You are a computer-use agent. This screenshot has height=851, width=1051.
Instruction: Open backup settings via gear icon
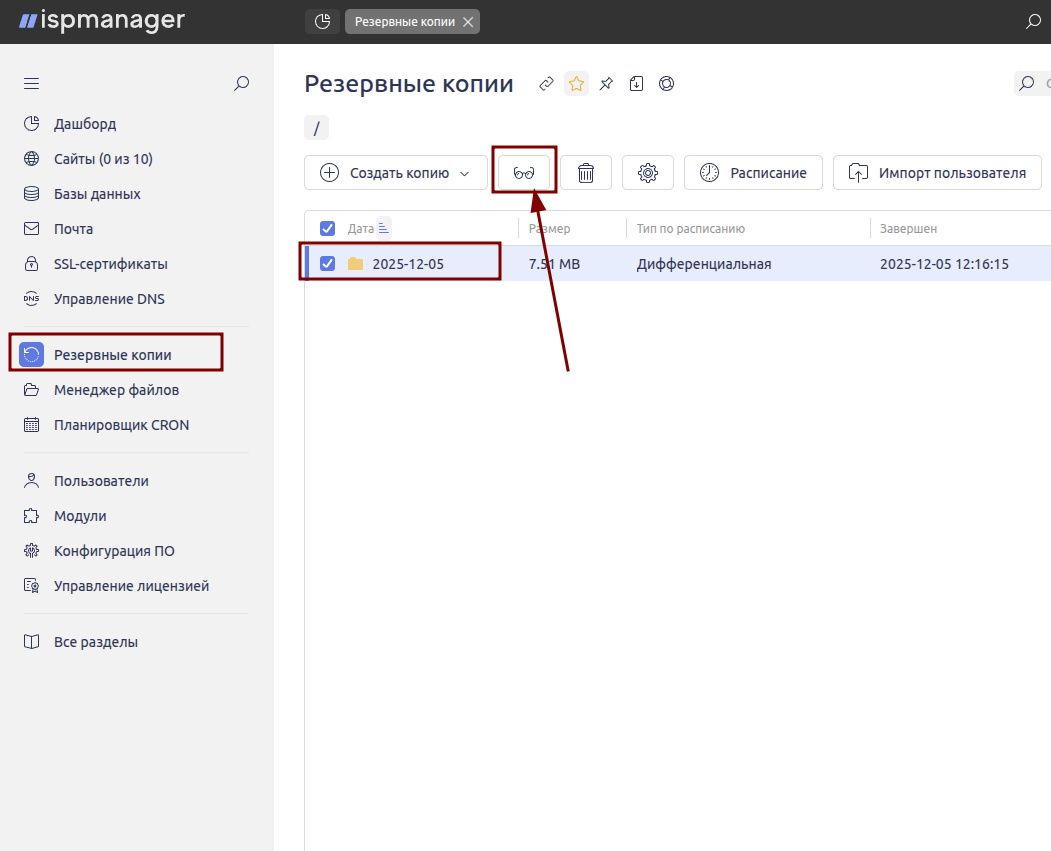click(648, 173)
